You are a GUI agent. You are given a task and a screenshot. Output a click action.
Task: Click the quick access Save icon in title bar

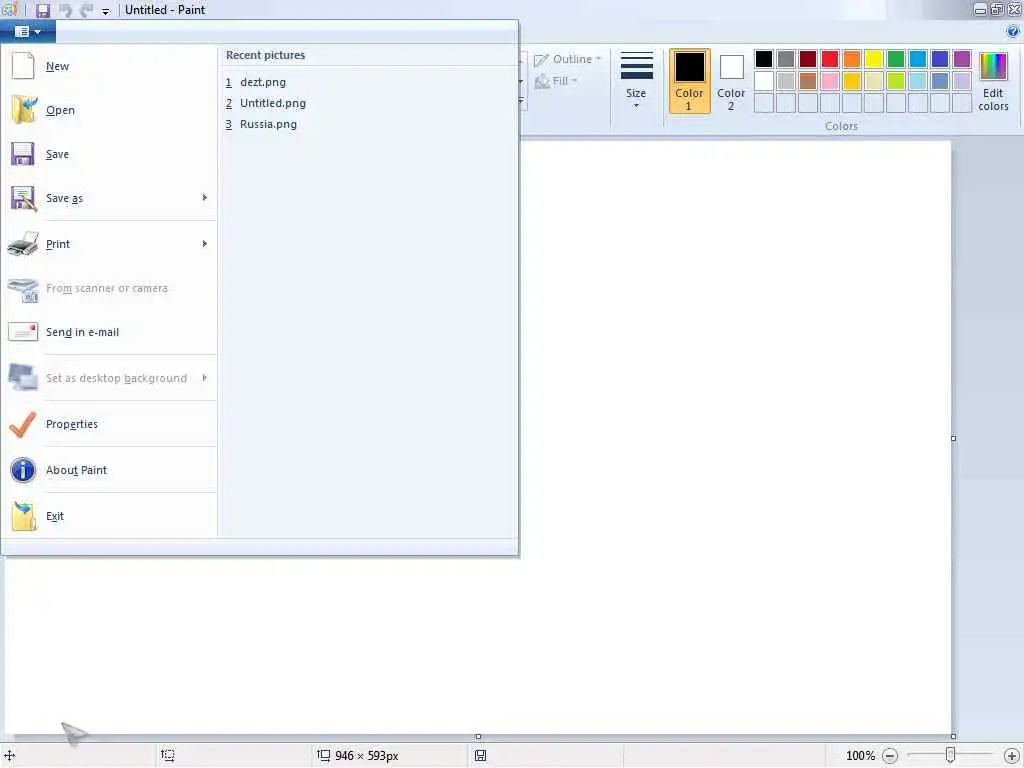coord(42,10)
